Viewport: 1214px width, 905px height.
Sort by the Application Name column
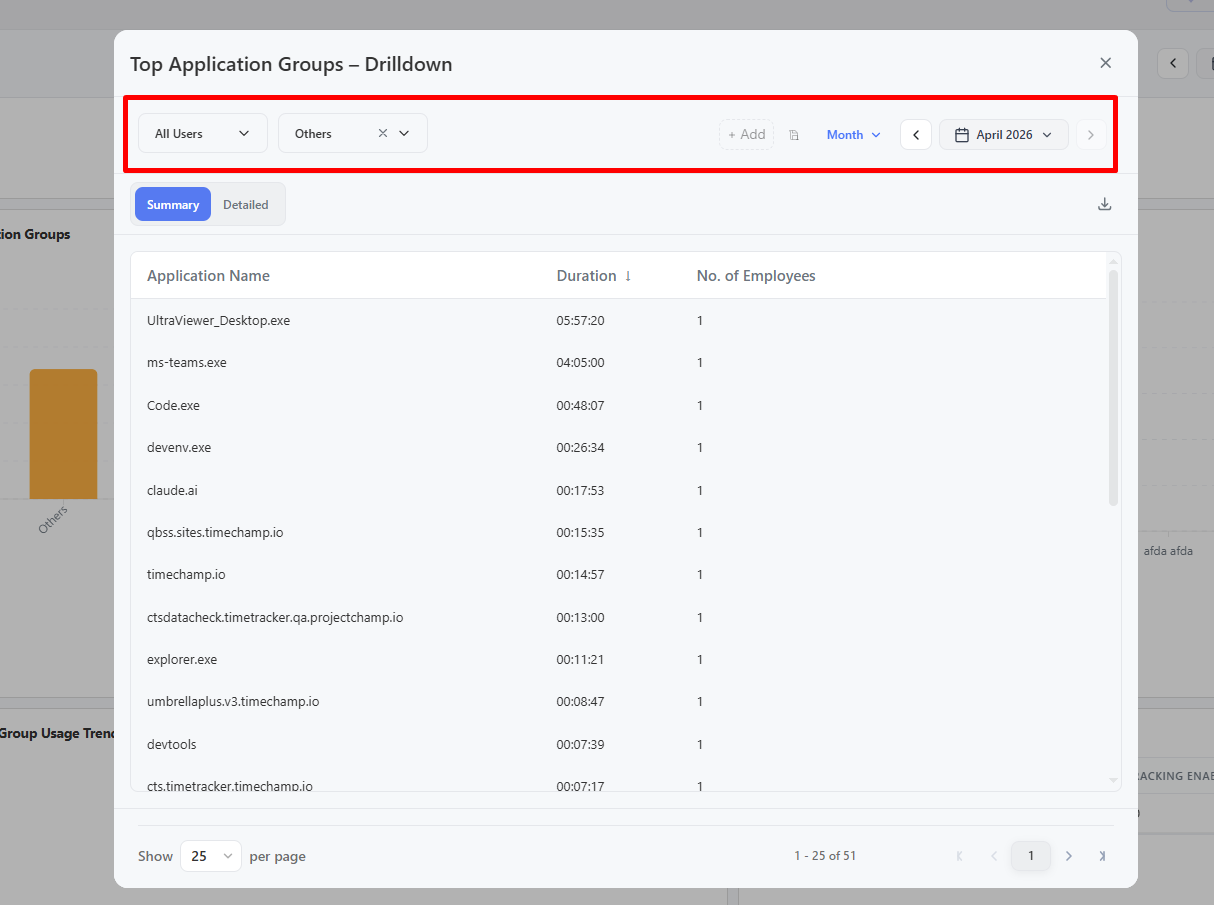pyautogui.click(x=208, y=276)
